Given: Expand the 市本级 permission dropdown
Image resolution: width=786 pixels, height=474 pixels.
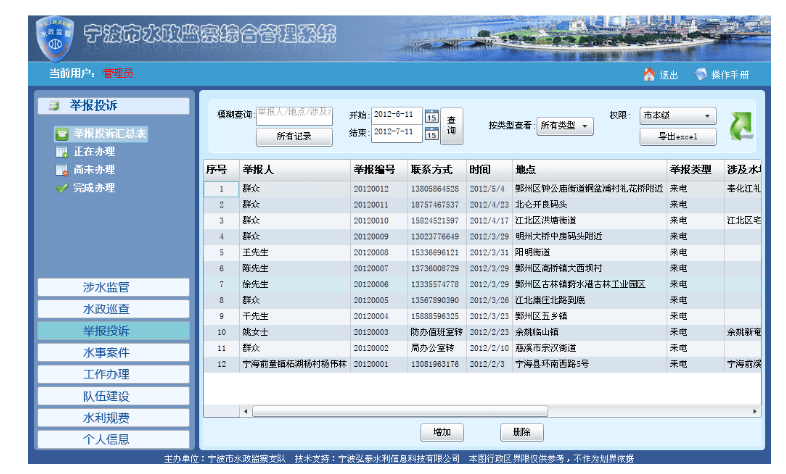Looking at the screenshot, I should [678, 116].
